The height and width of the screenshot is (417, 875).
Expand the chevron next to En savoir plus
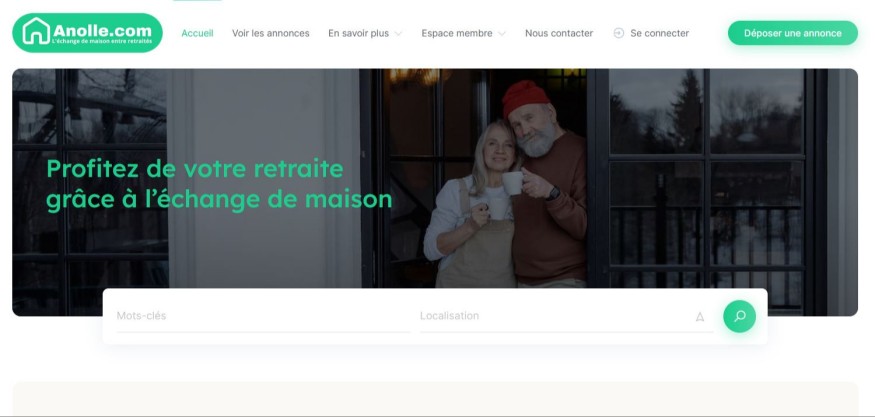398,34
